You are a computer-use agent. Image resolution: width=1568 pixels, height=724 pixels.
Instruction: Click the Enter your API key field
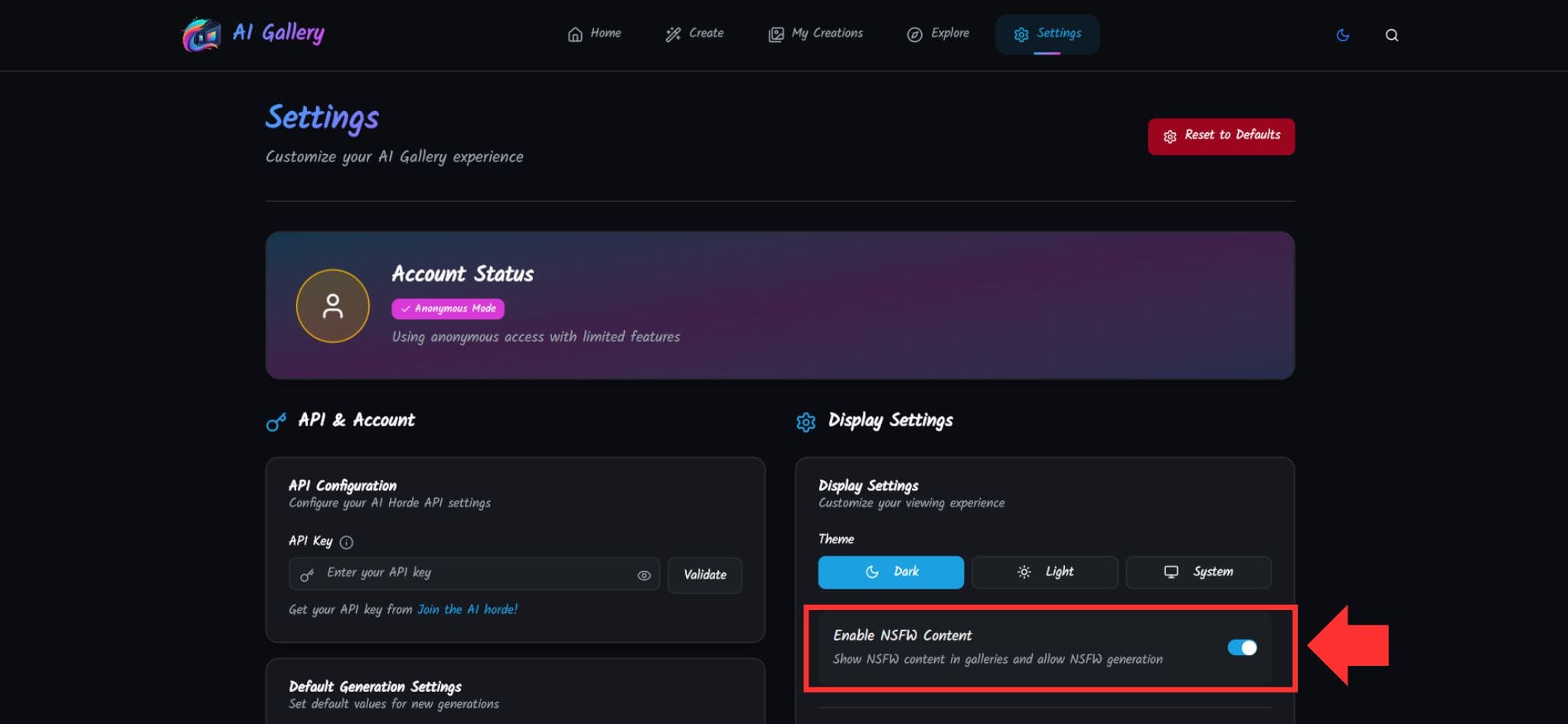click(x=475, y=573)
